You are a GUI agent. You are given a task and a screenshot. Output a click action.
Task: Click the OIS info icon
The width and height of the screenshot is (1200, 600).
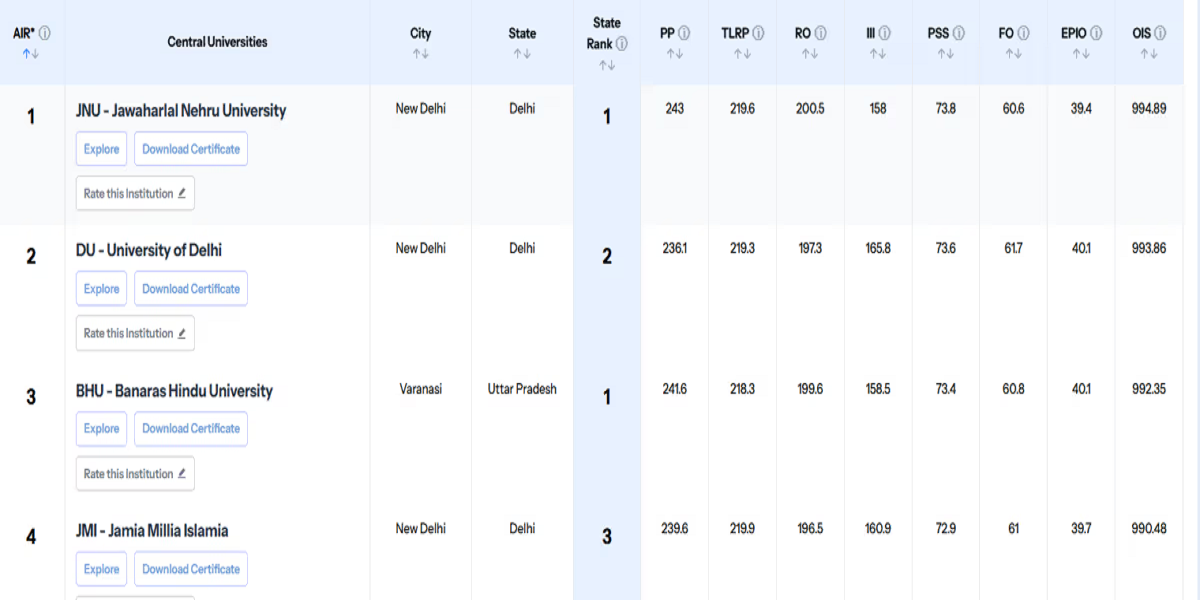1159,33
